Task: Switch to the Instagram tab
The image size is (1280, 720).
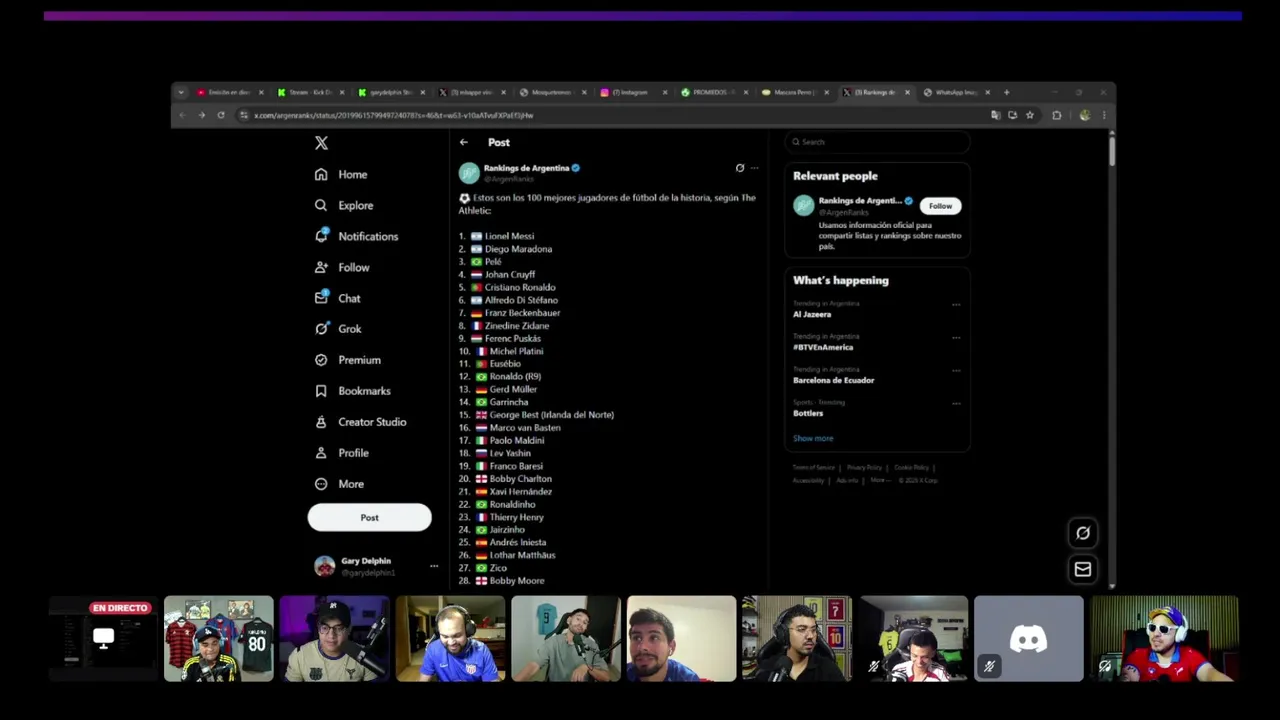Action: [x=634, y=92]
